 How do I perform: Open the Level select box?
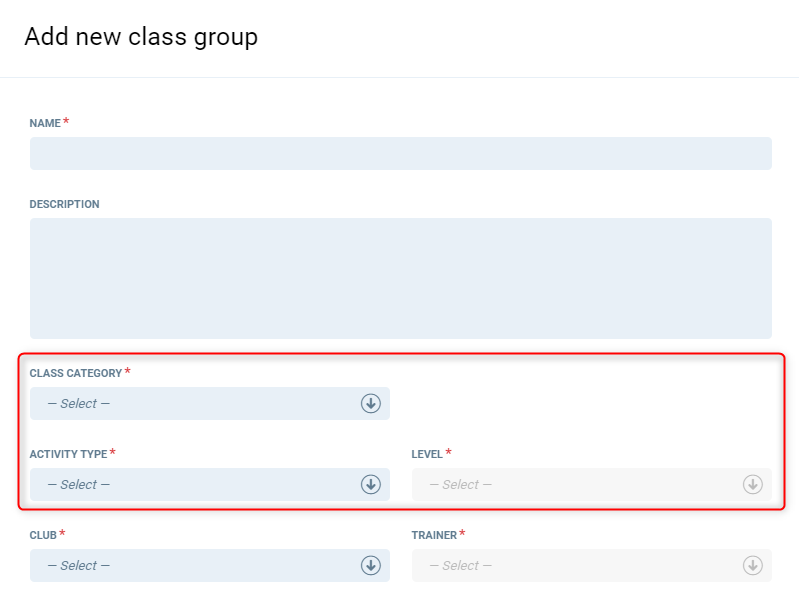click(580, 484)
